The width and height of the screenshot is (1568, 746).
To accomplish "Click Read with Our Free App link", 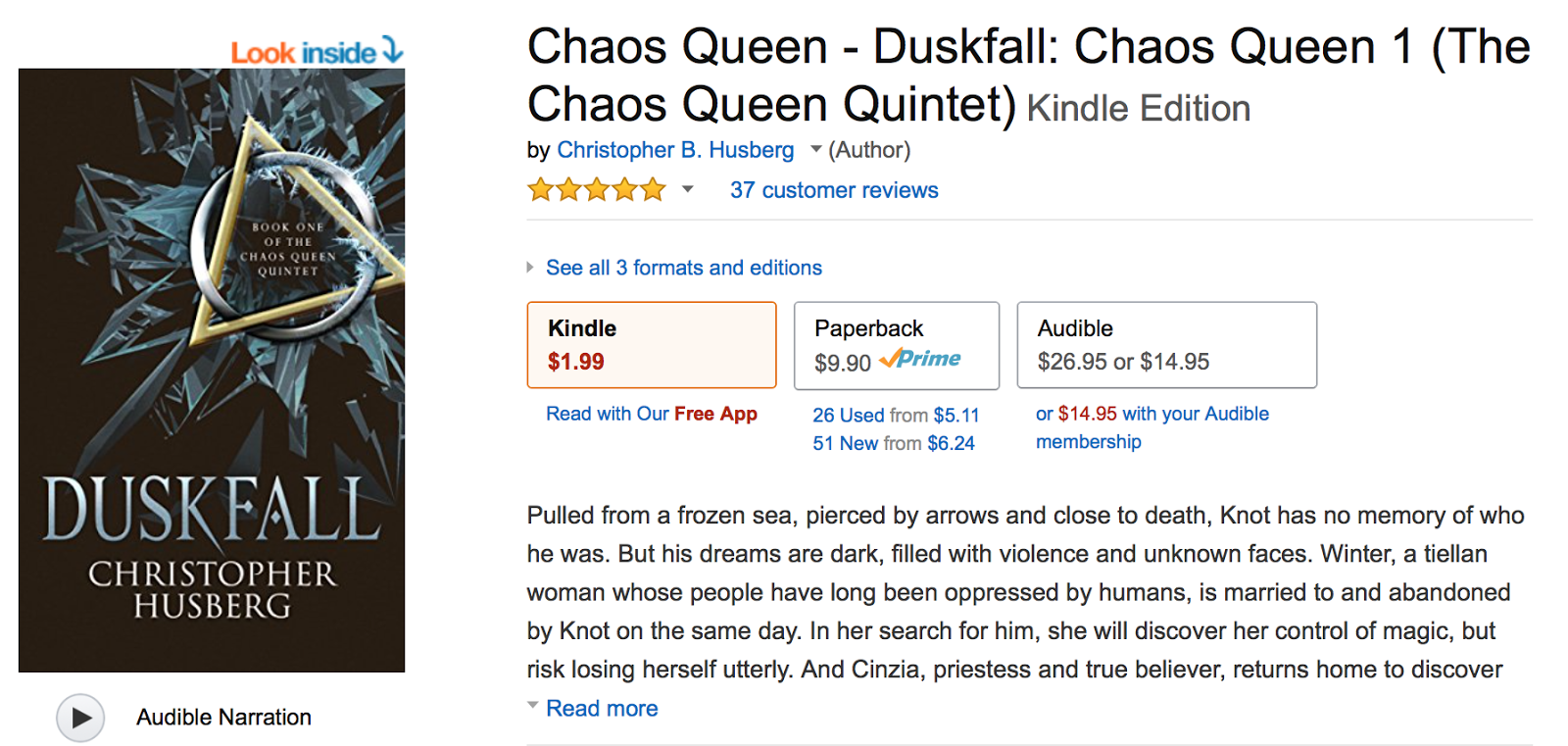I will coord(651,414).
